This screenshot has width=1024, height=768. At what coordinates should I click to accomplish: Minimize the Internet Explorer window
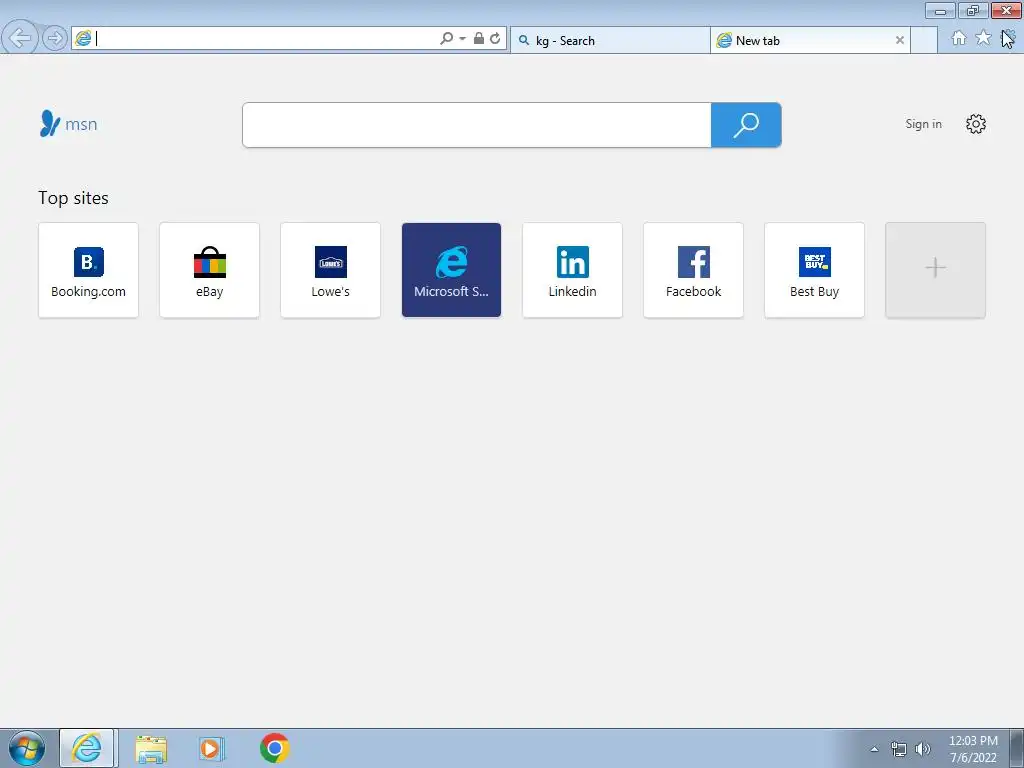(x=940, y=11)
